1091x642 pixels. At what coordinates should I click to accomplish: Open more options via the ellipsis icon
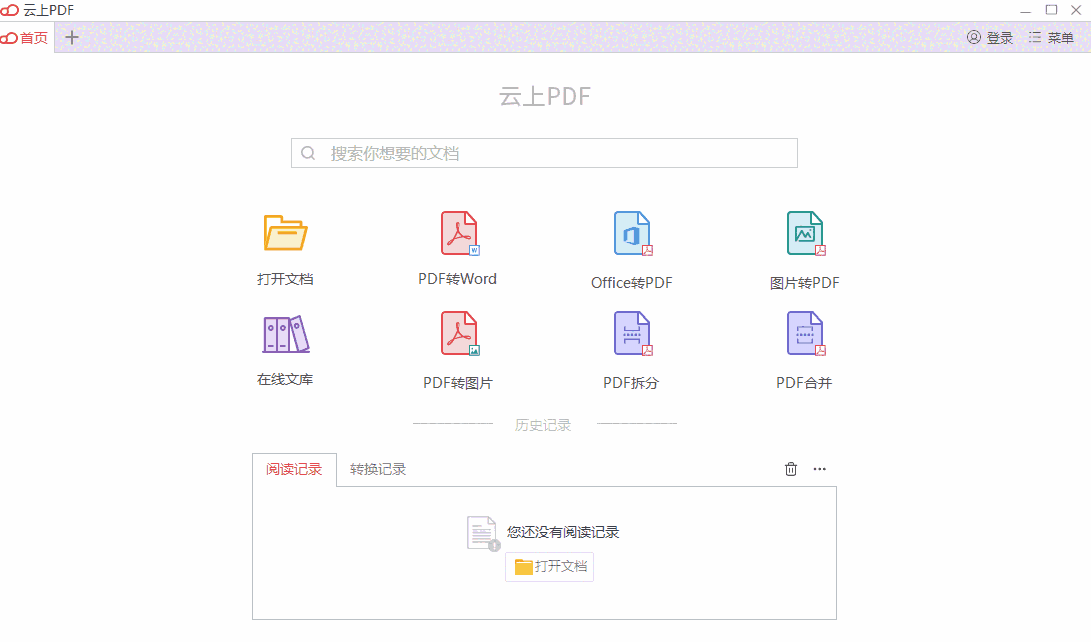coord(819,468)
